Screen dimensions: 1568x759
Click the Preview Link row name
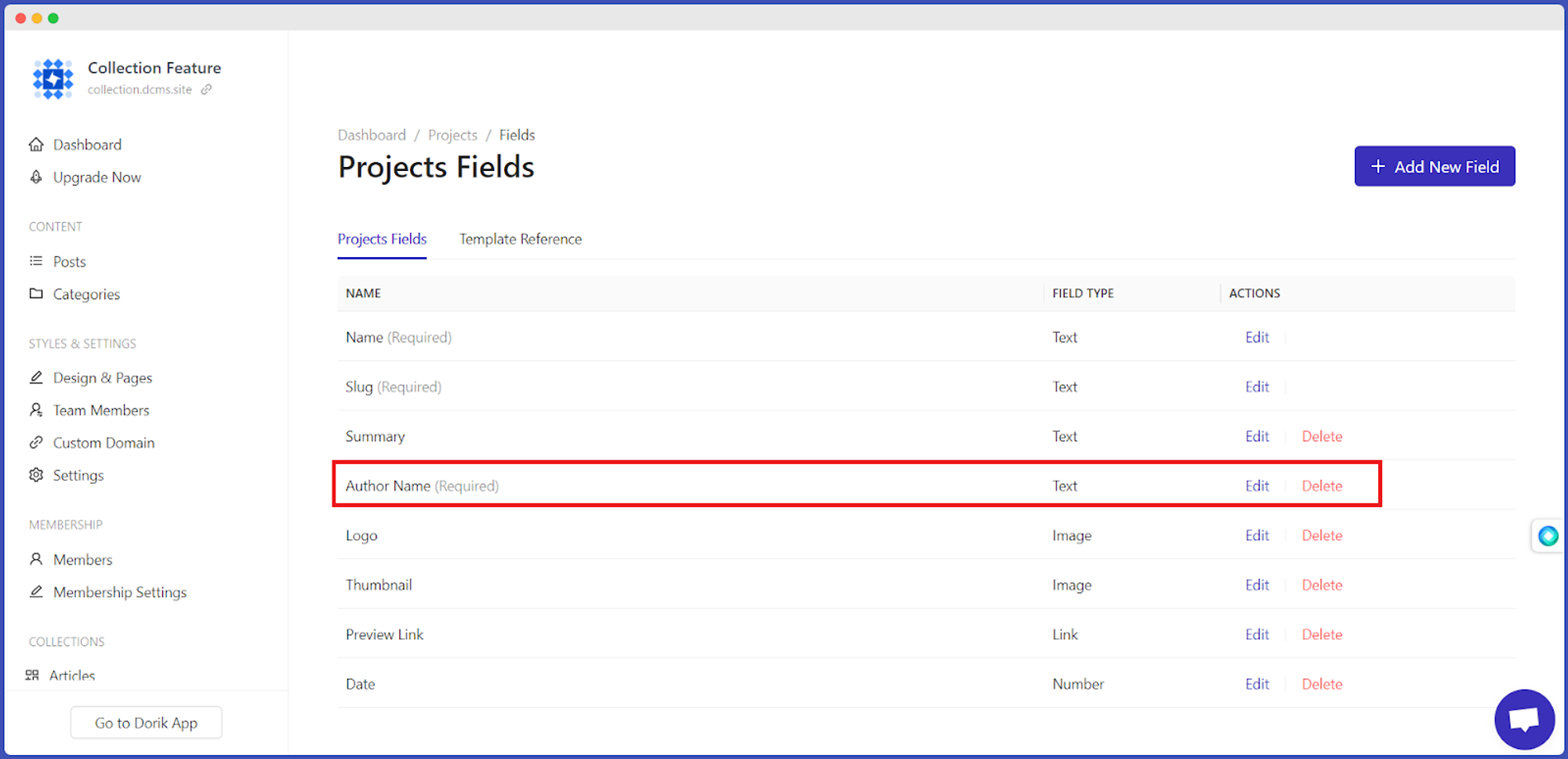tap(384, 634)
